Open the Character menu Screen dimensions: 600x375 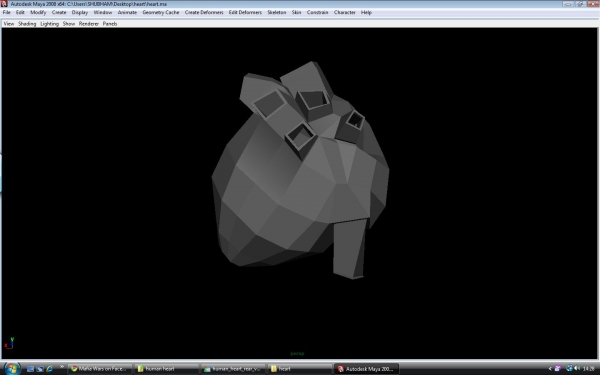click(x=344, y=13)
